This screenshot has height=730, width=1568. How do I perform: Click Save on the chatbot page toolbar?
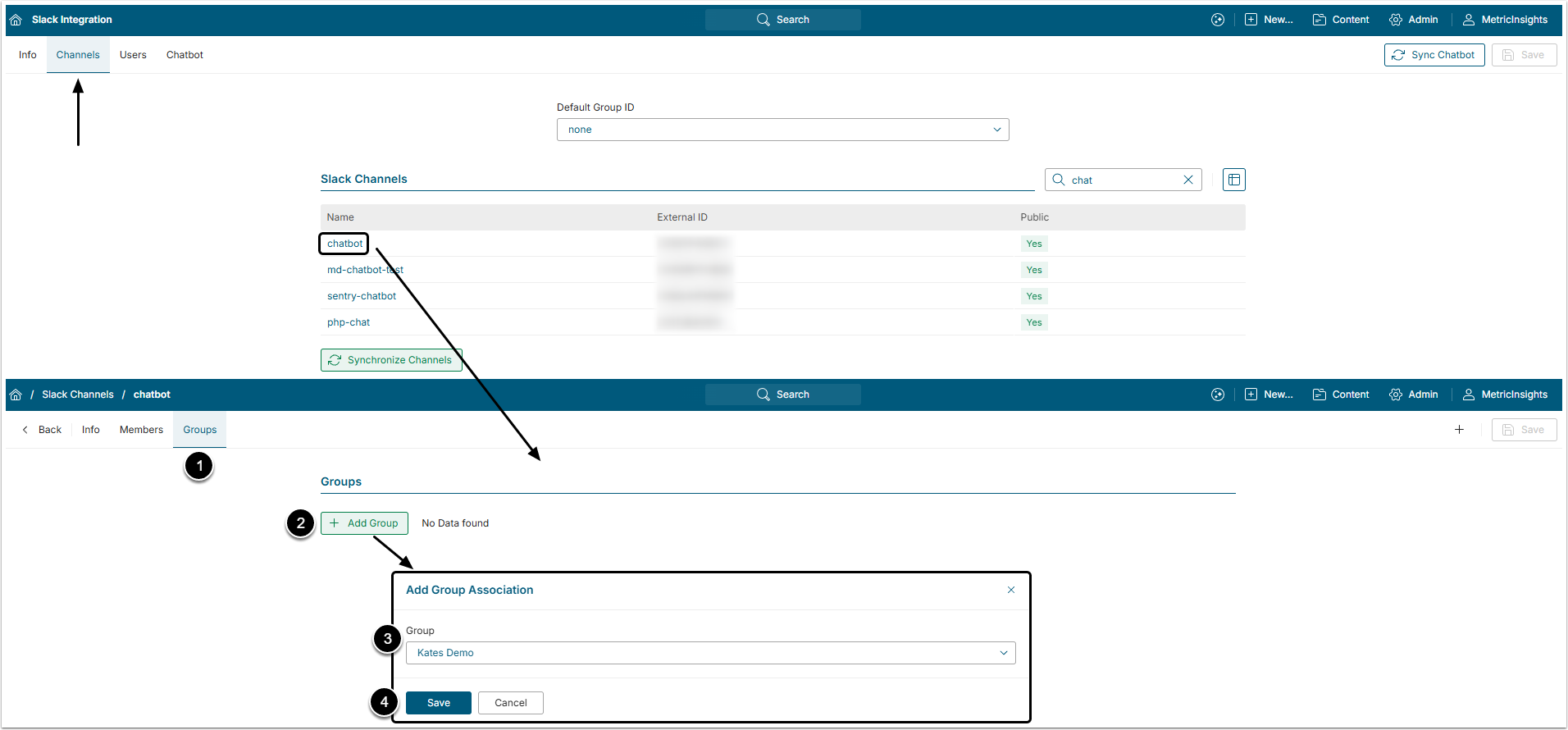1524,430
